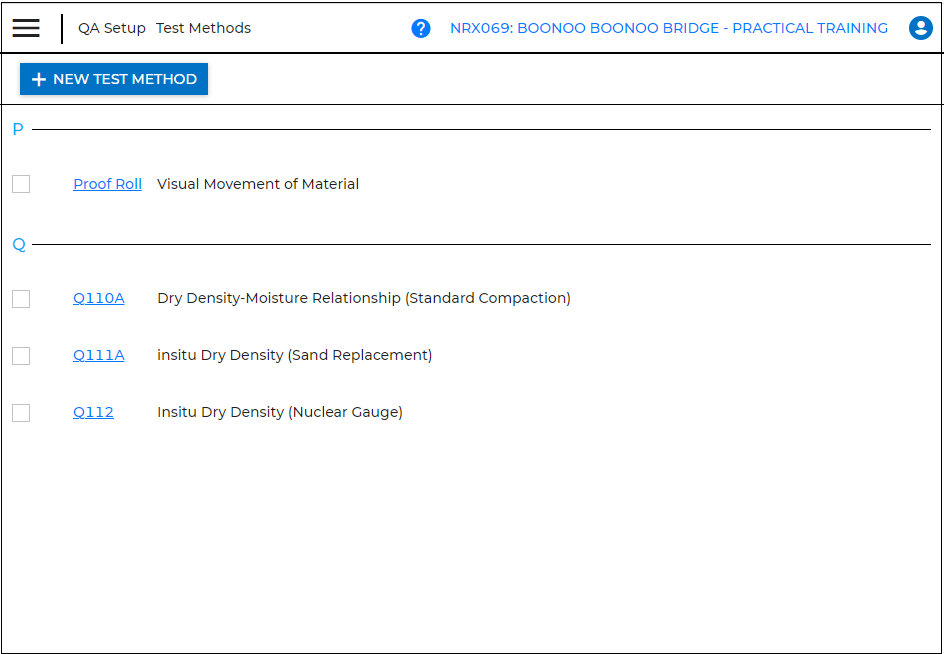944x654 pixels.
Task: Open the Q111A Sand Replacement test method
Action: [x=98, y=355]
